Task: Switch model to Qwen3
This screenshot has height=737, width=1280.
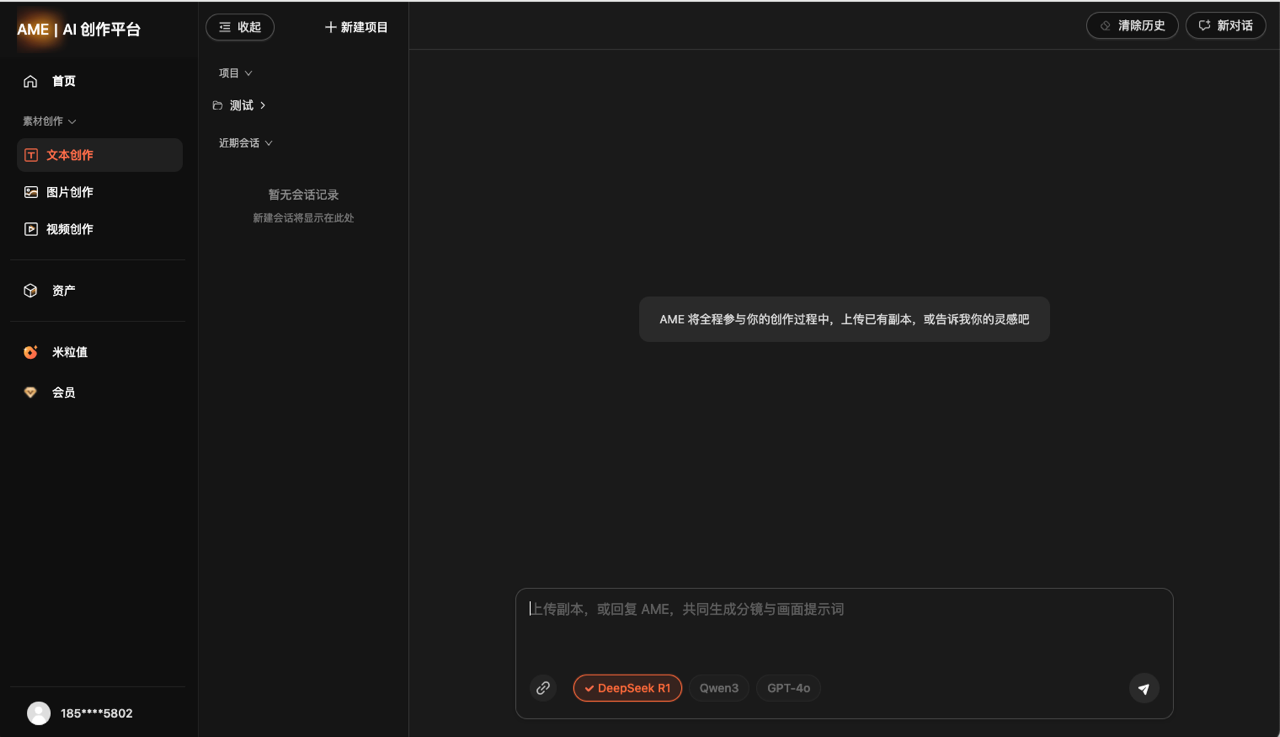Action: pos(719,688)
